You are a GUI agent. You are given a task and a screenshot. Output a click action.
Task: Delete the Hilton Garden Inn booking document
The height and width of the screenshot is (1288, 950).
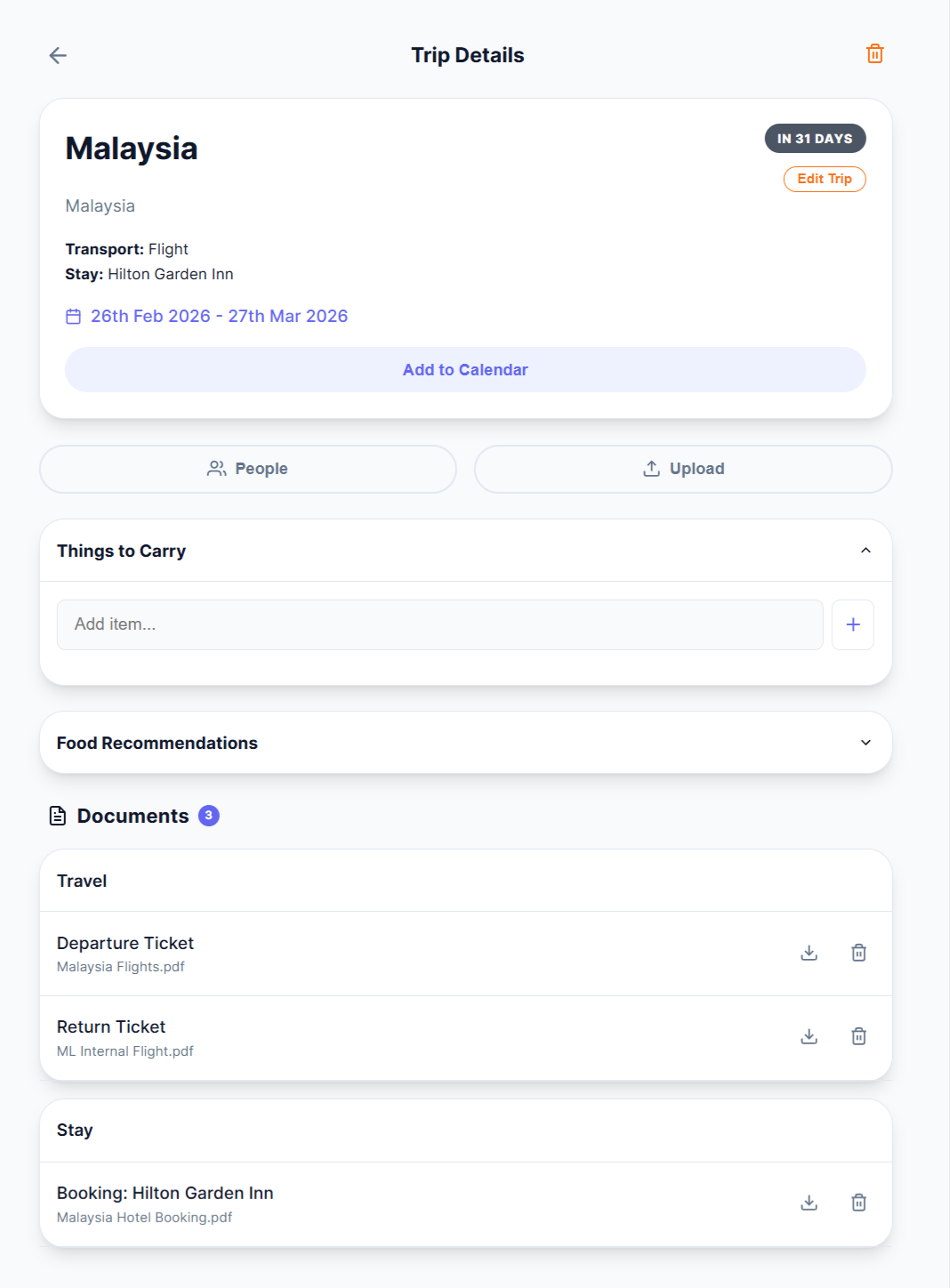pyautogui.click(x=858, y=1202)
